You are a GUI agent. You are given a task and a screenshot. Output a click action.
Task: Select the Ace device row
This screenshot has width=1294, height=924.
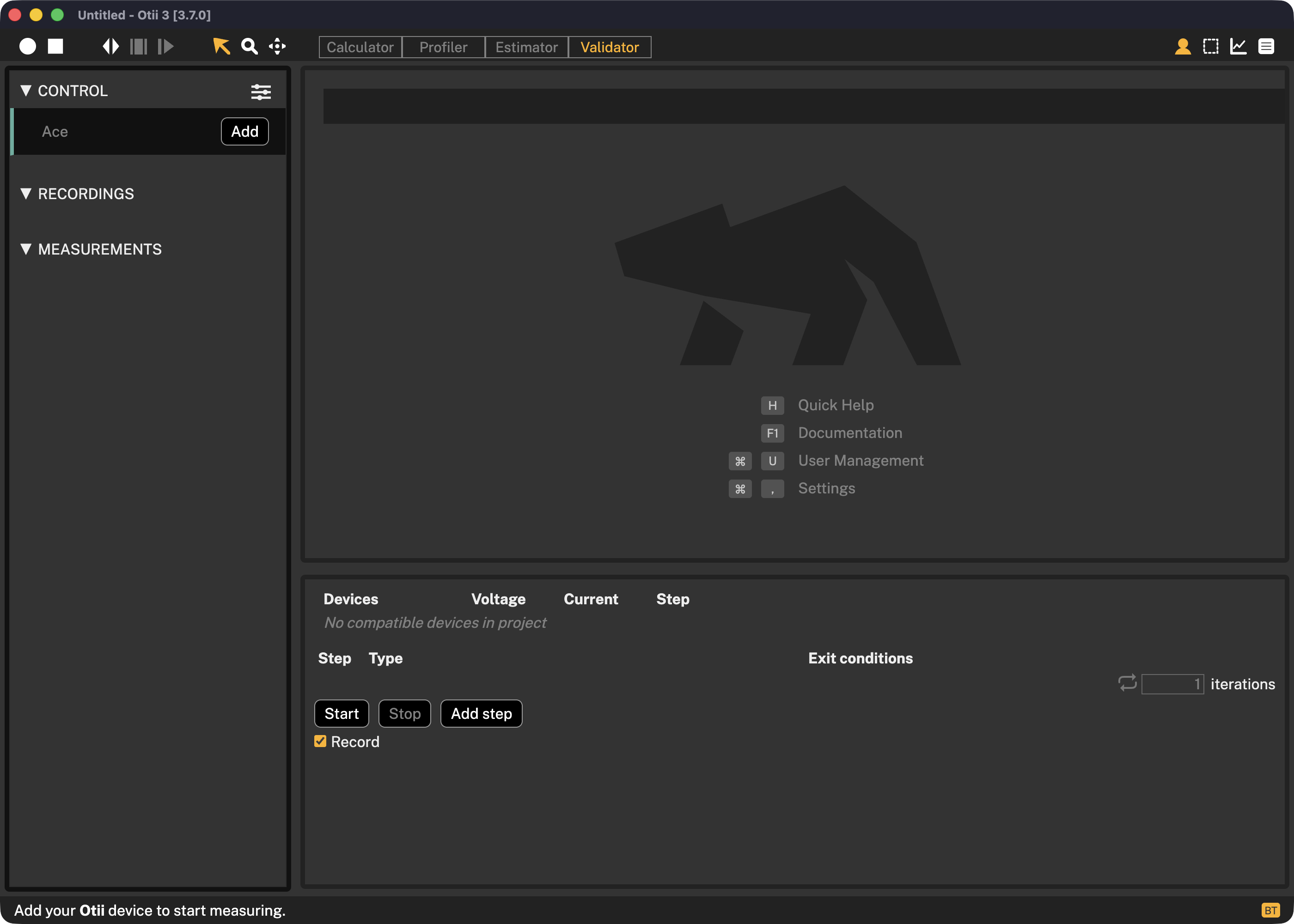148,131
